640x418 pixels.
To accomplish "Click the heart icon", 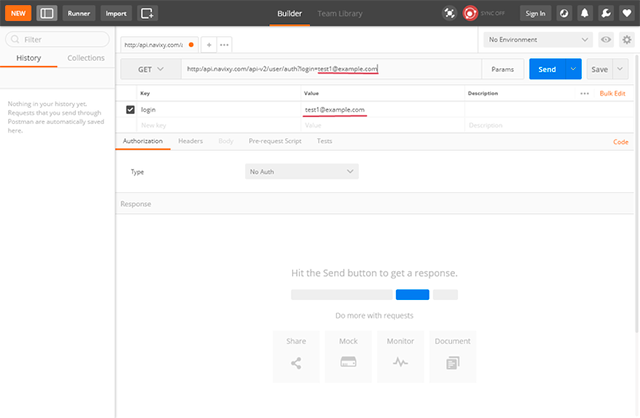I will tap(627, 13).
